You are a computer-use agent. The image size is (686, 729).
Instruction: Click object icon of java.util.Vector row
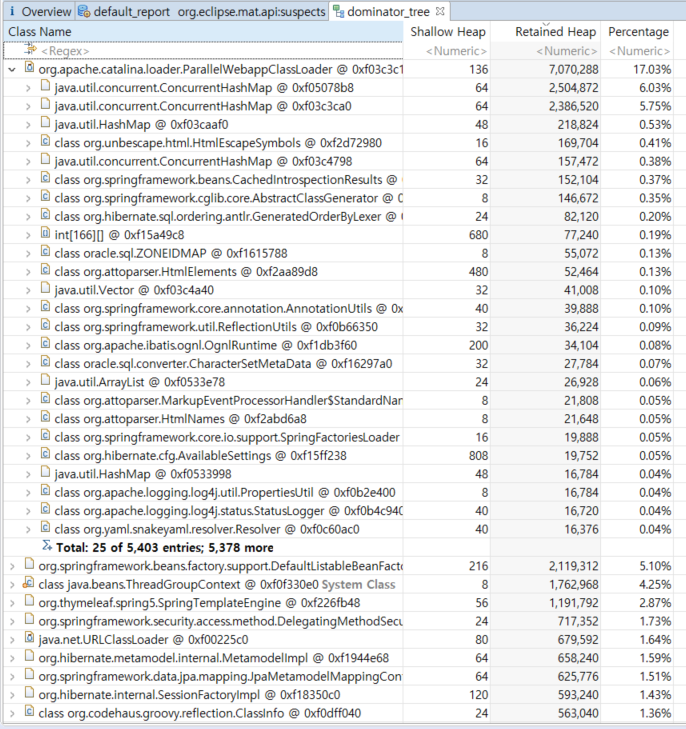pyautogui.click(x=45, y=289)
